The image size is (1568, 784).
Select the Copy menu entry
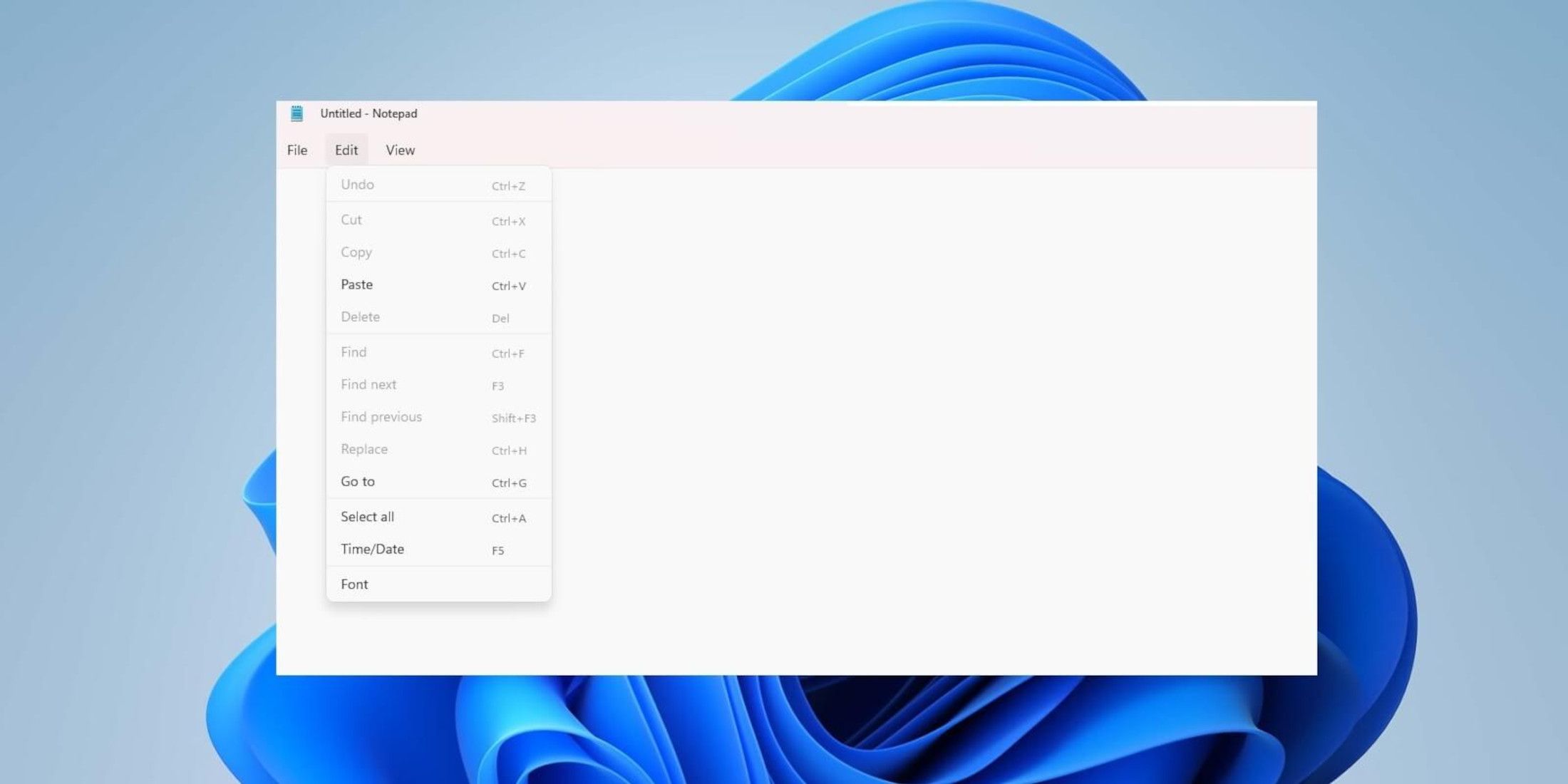[x=438, y=252]
